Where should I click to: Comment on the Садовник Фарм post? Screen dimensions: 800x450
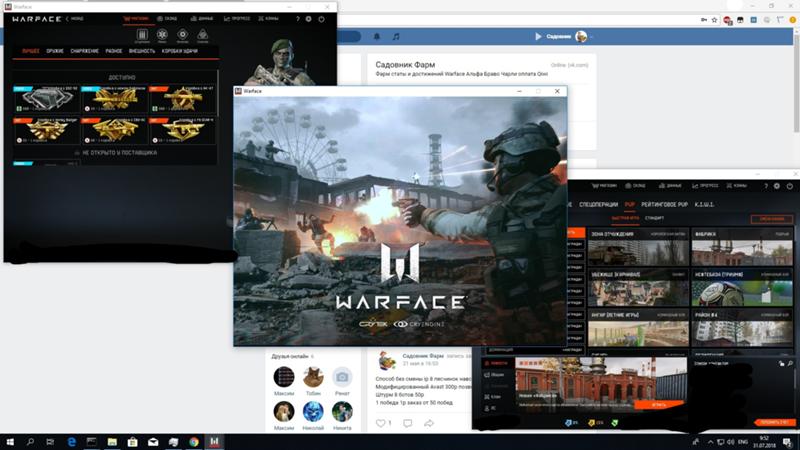coord(407,423)
